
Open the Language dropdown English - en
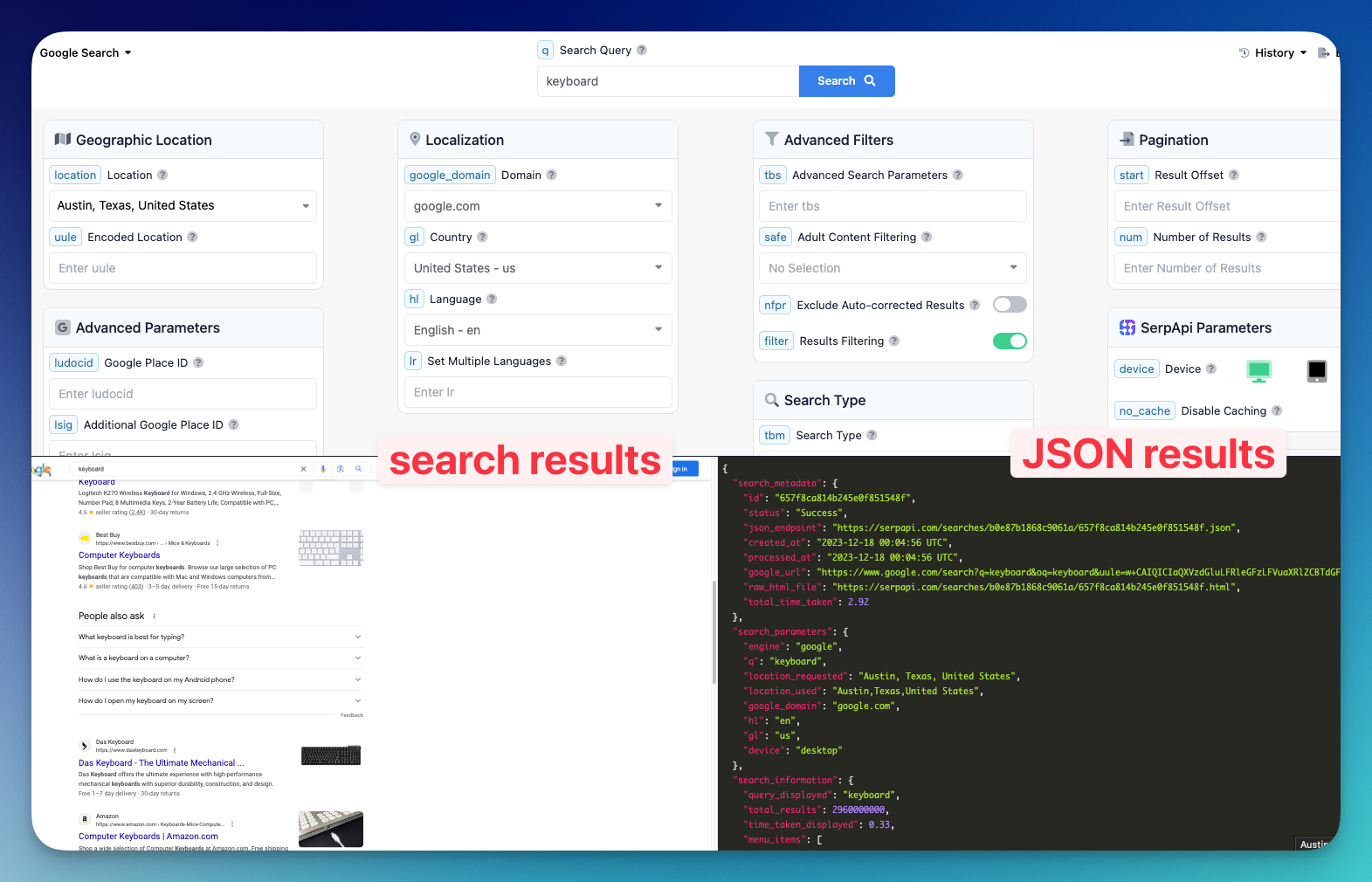point(538,330)
